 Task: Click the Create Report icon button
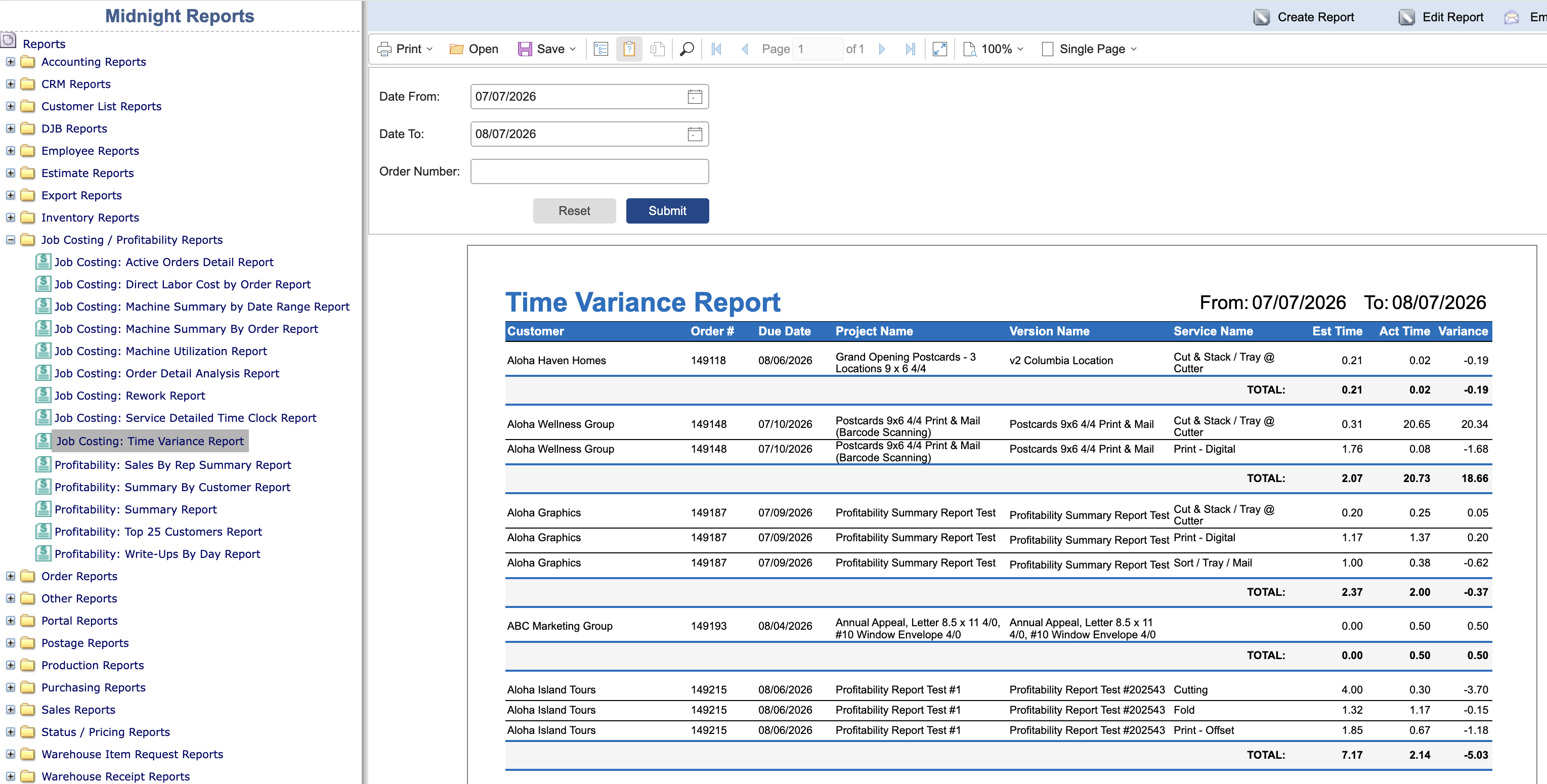(1262, 17)
